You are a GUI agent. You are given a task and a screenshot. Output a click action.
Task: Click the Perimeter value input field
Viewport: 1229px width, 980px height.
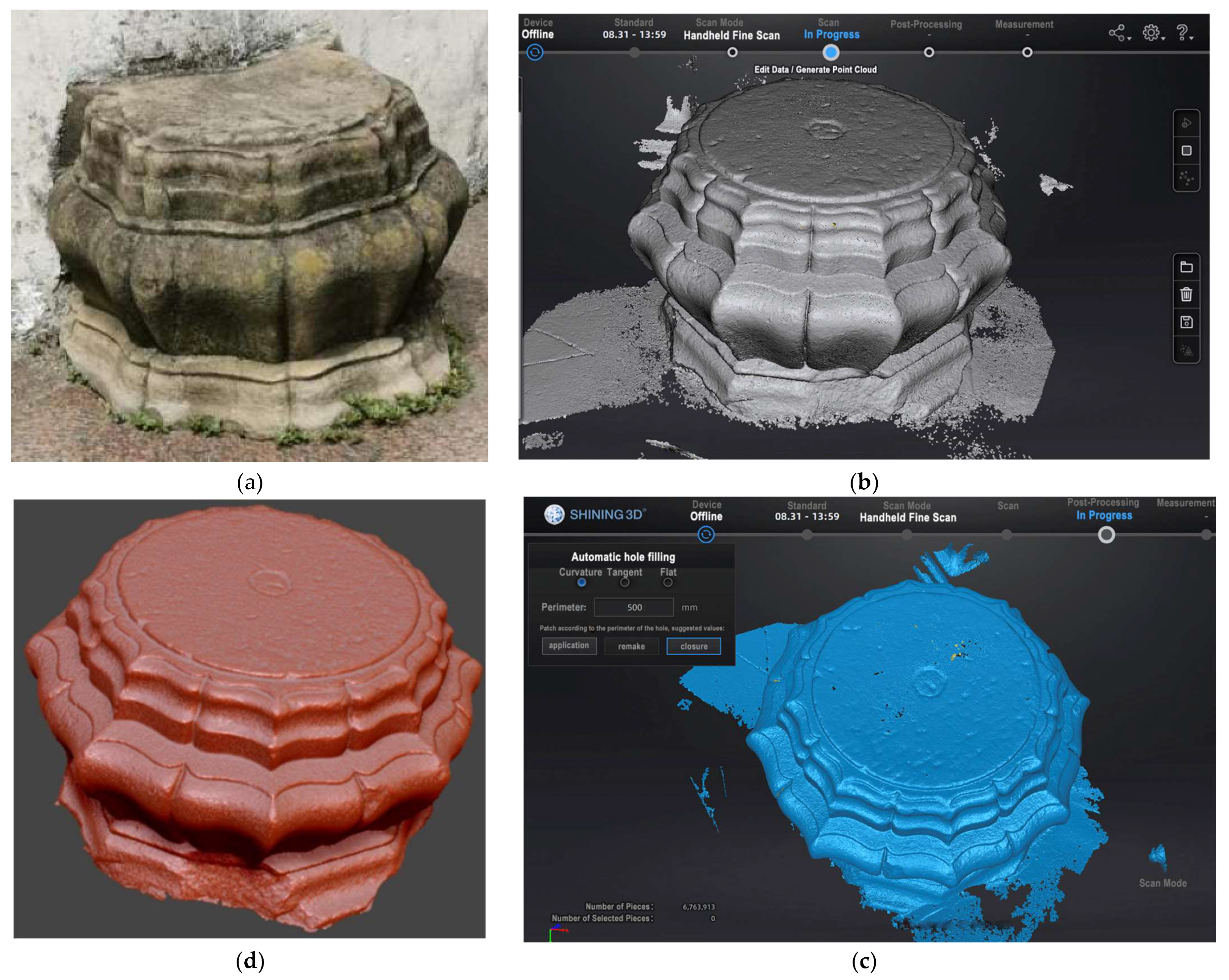(633, 607)
